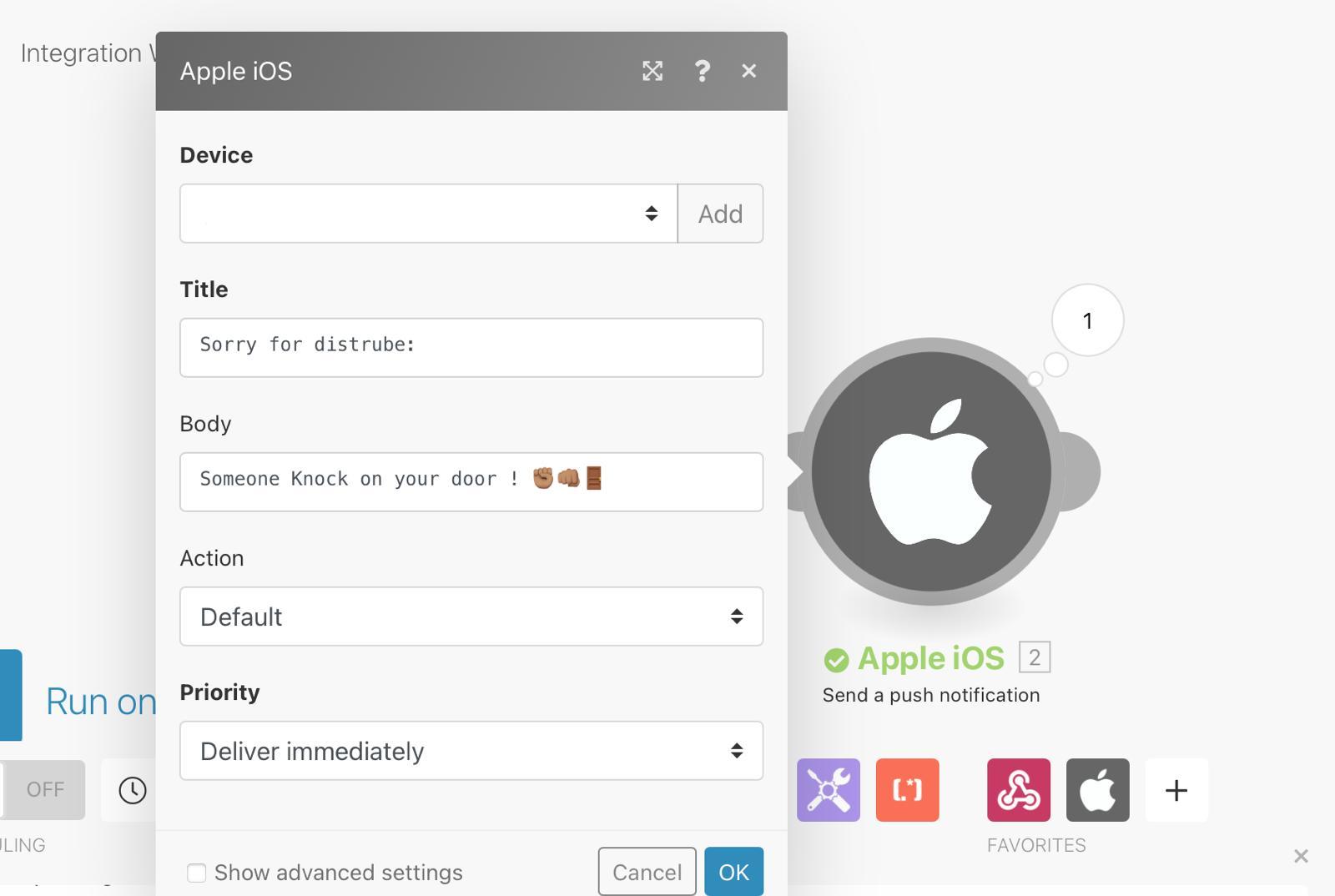
Task: Open the Priority dropdown Deliver immediately
Action: click(471, 751)
